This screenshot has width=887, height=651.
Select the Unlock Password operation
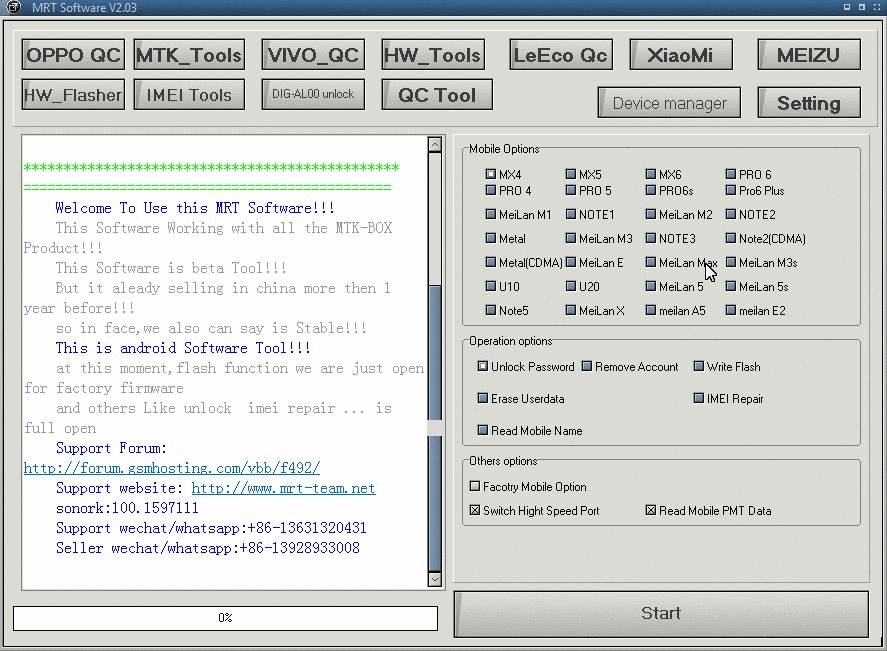[483, 367]
